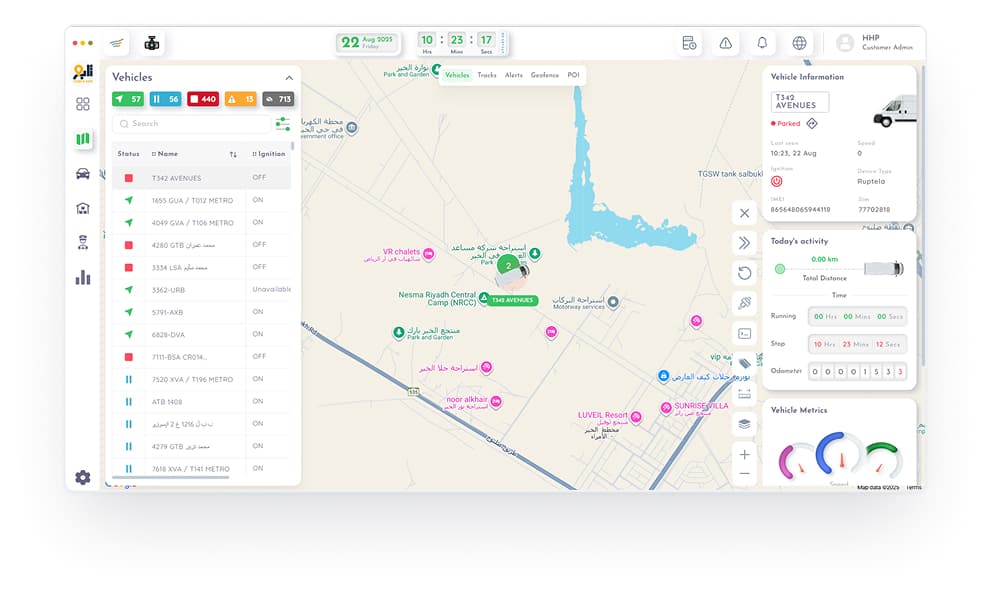This screenshot has height=597, width=991.
Task: Open notifications via the bell icon
Action: (x=761, y=43)
